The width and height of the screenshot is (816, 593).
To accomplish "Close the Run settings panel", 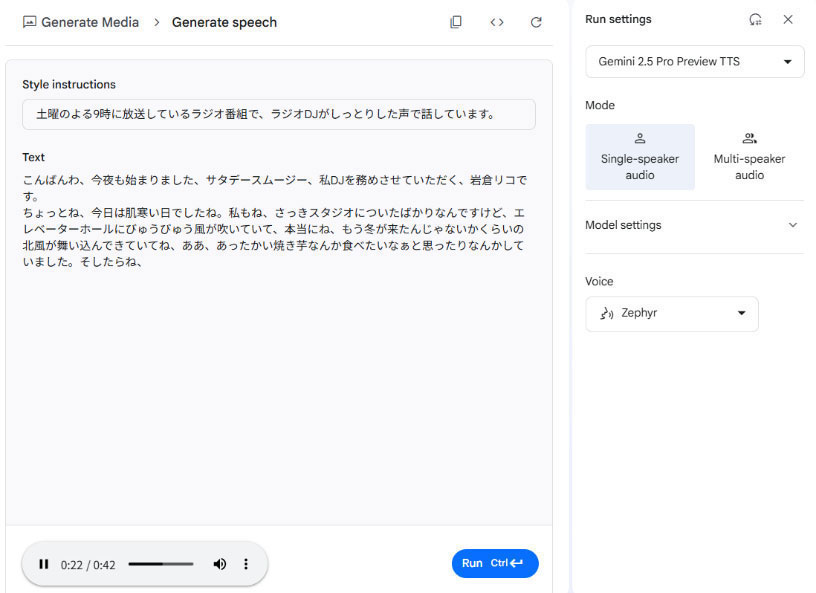I will click(788, 19).
